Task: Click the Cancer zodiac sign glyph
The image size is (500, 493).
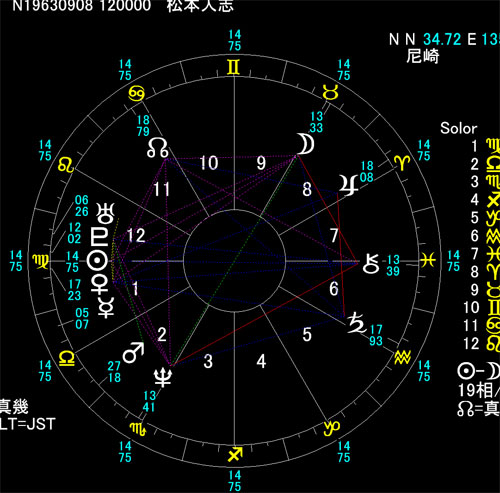Action: [x=137, y=94]
